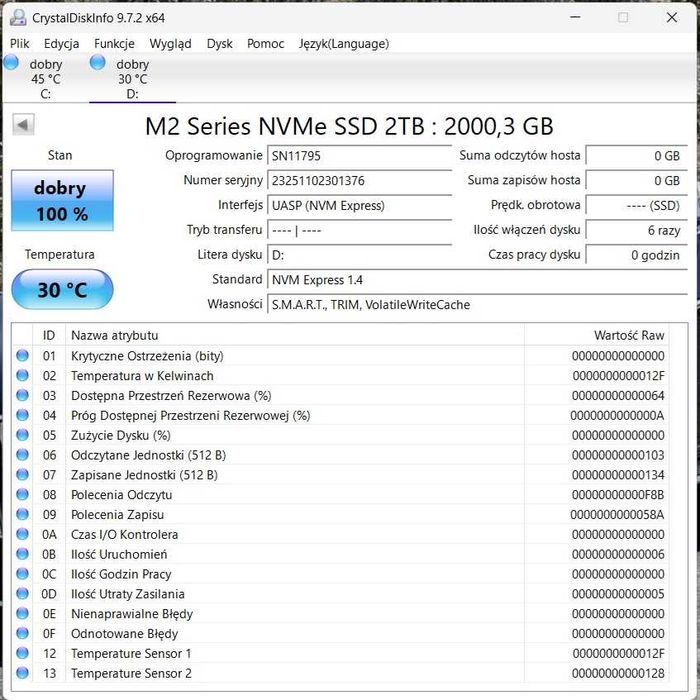Open the Funkcje menu
The width and height of the screenshot is (700, 700).
pos(114,44)
